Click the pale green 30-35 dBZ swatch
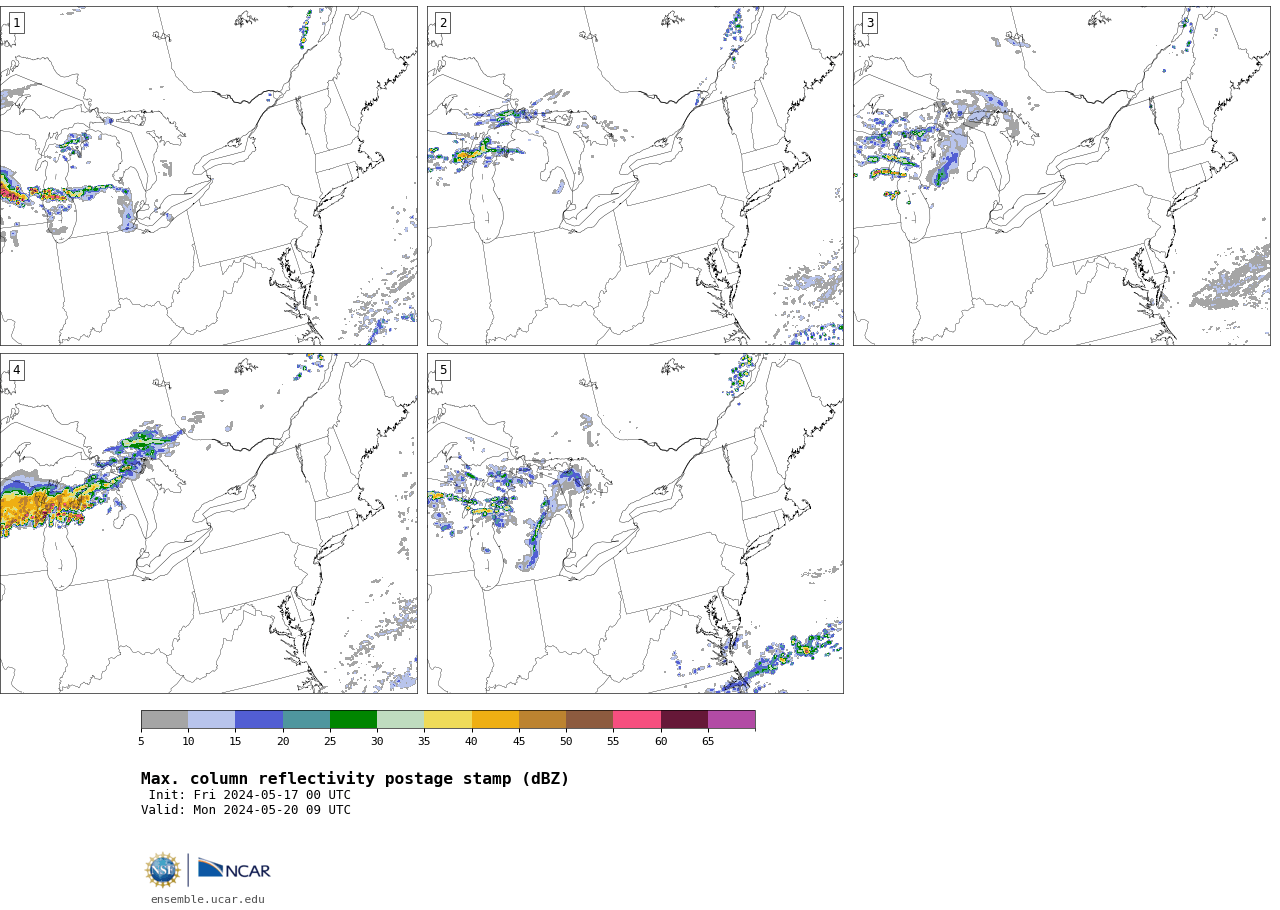 click(x=400, y=720)
